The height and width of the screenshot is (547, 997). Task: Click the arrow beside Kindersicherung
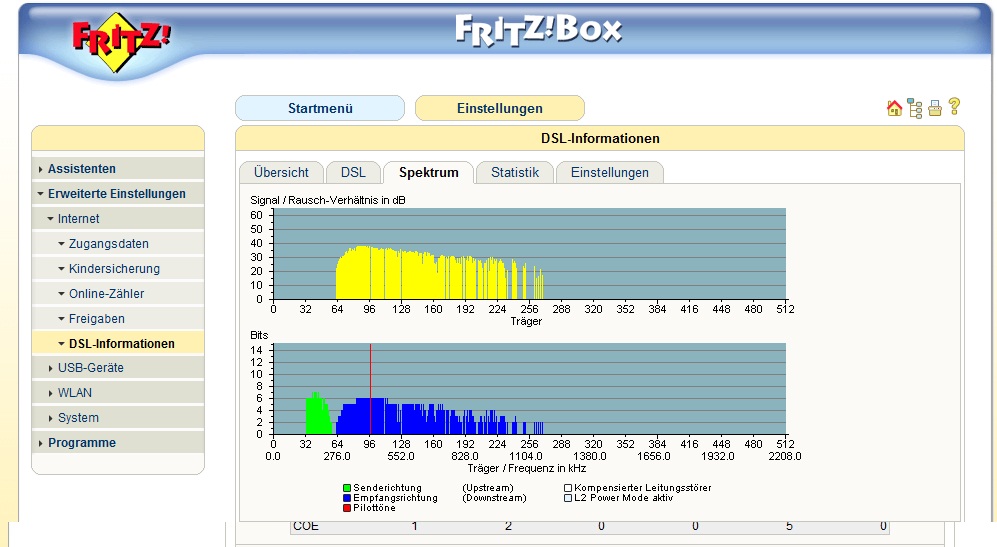click(61, 268)
